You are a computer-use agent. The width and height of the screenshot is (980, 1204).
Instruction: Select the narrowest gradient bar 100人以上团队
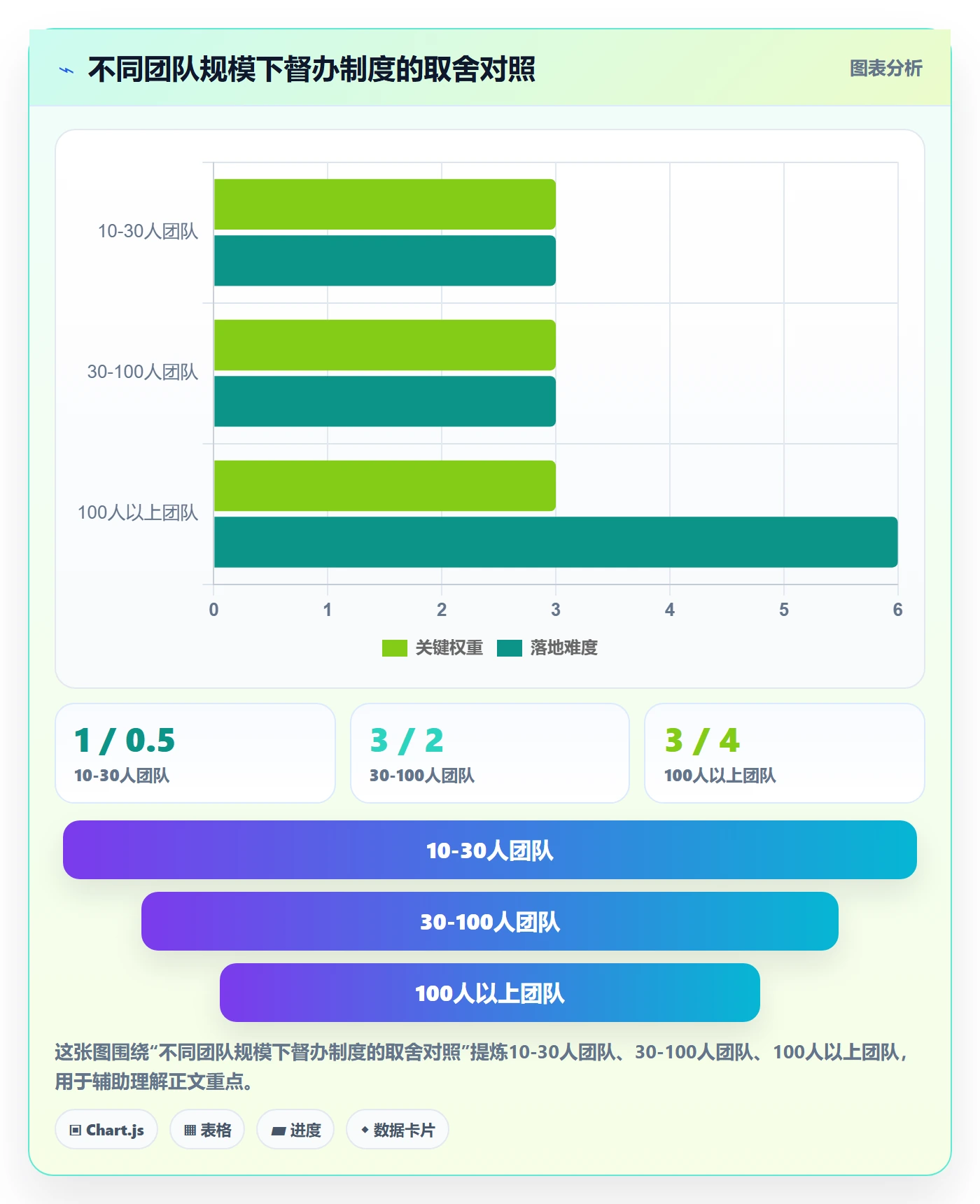(490, 993)
